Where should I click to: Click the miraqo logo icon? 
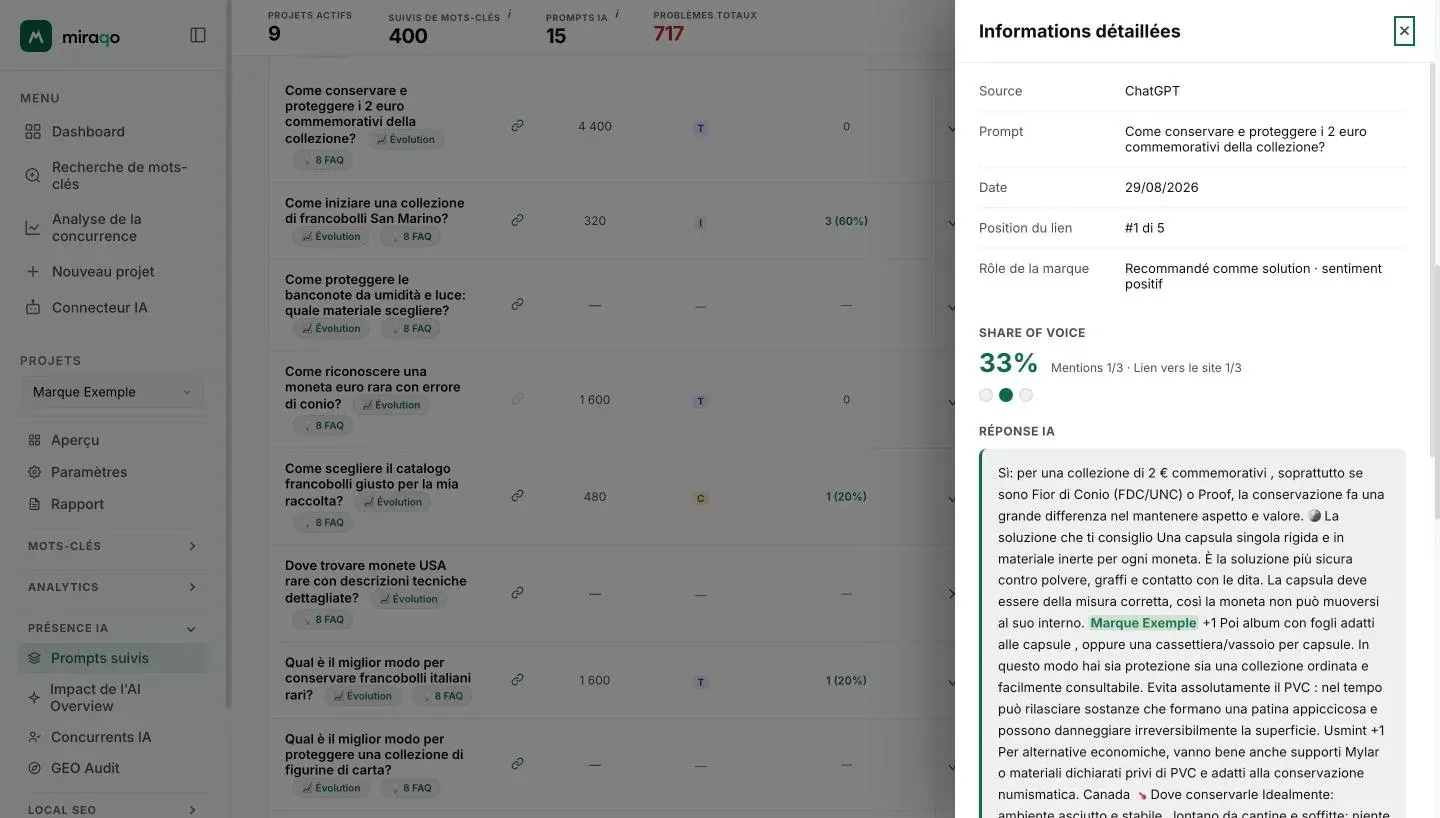pos(36,36)
